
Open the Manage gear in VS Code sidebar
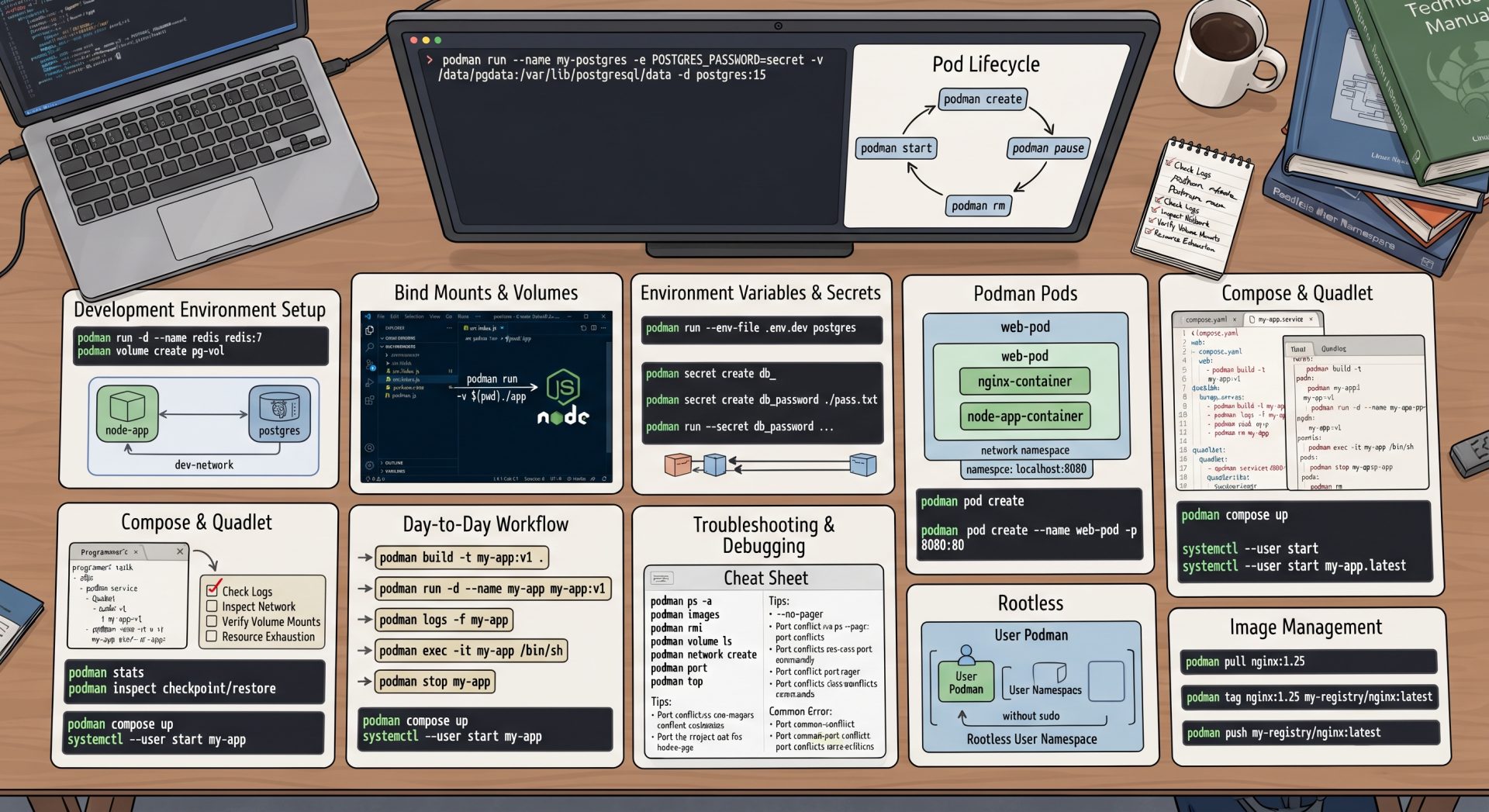click(369, 465)
